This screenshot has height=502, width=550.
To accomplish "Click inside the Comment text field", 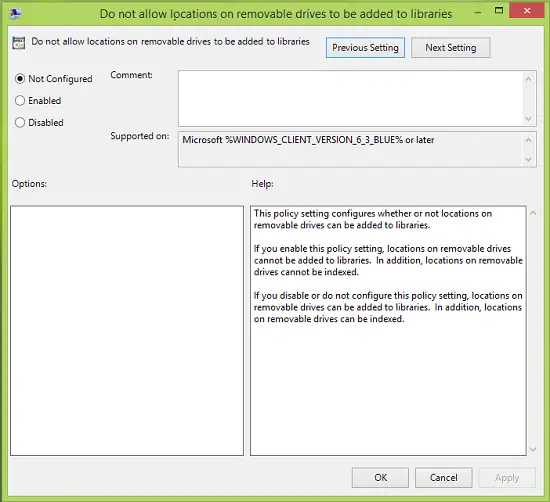I will 351,99.
